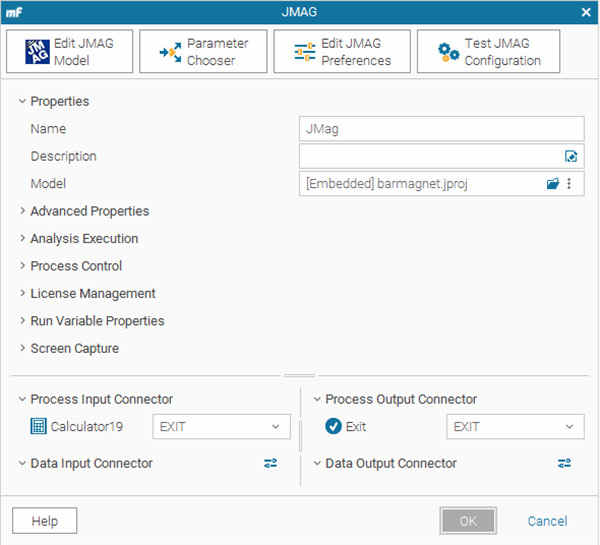Open the Edit JMAG Model button
This screenshot has height=545, width=600.
[70, 51]
